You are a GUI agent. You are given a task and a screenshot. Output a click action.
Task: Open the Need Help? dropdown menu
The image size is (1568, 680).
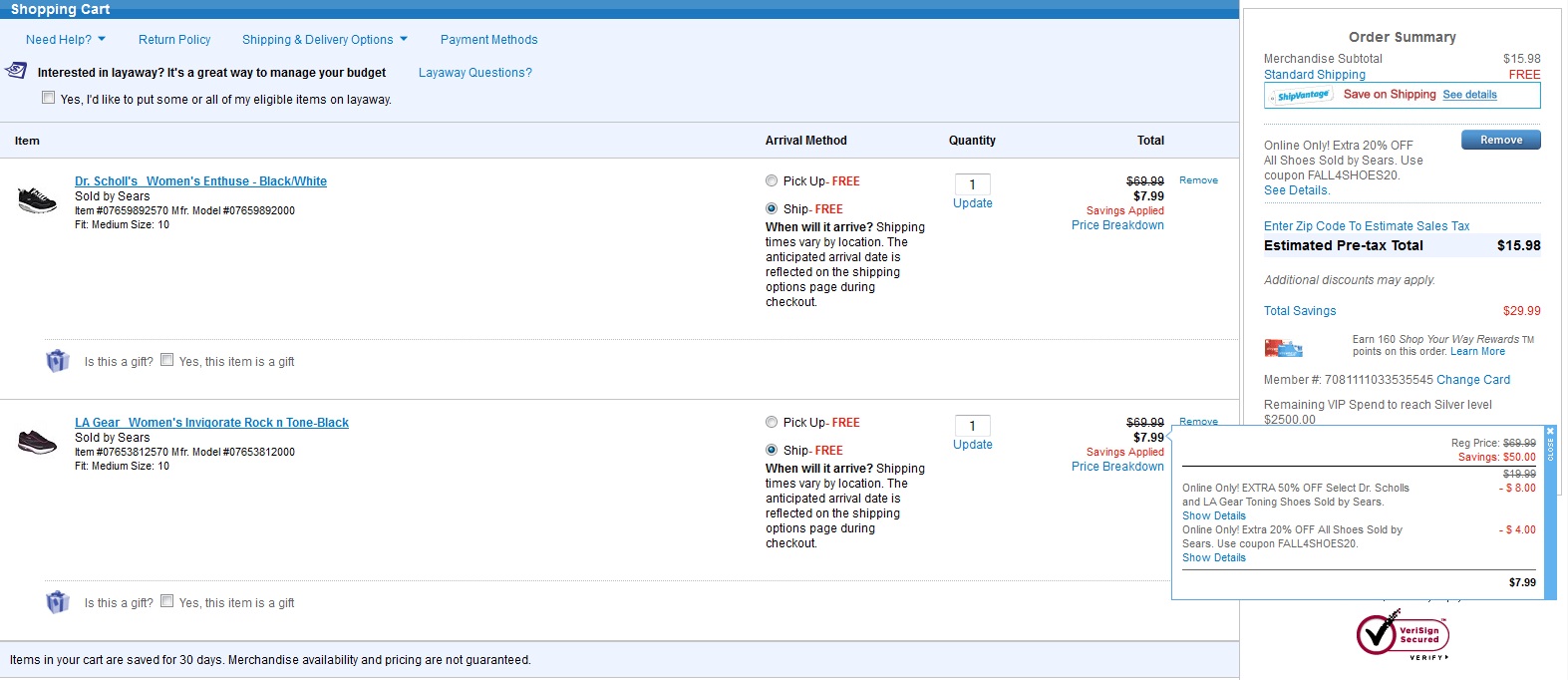[x=65, y=40]
